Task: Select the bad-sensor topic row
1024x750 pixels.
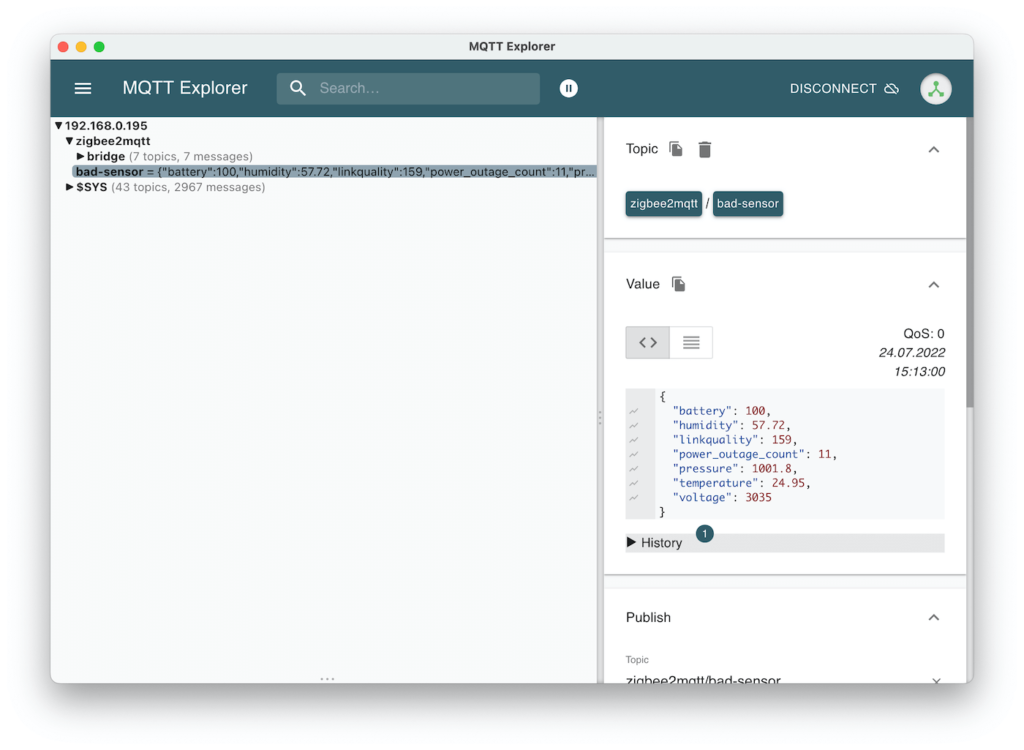Action: 334,172
